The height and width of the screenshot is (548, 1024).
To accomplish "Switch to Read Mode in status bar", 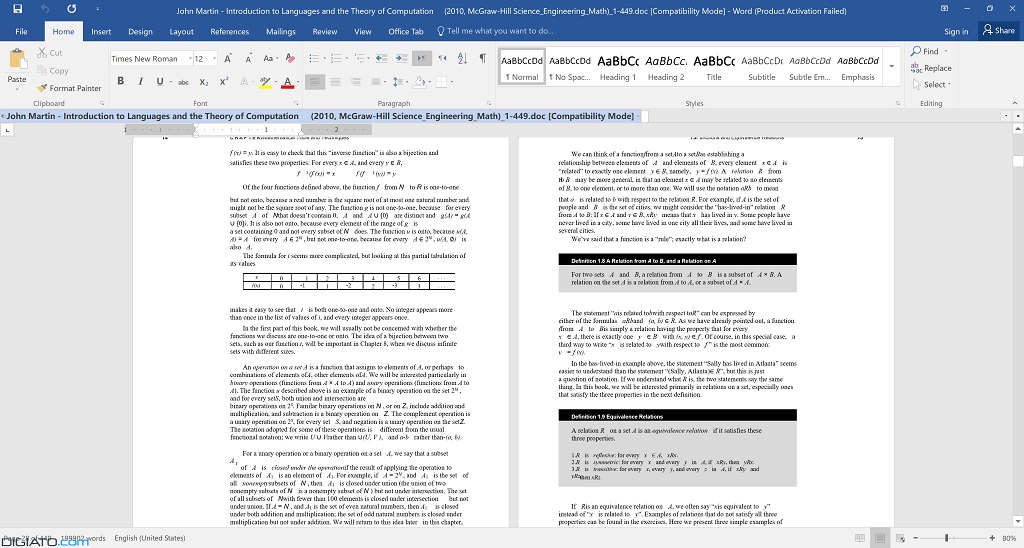I will tap(860, 538).
